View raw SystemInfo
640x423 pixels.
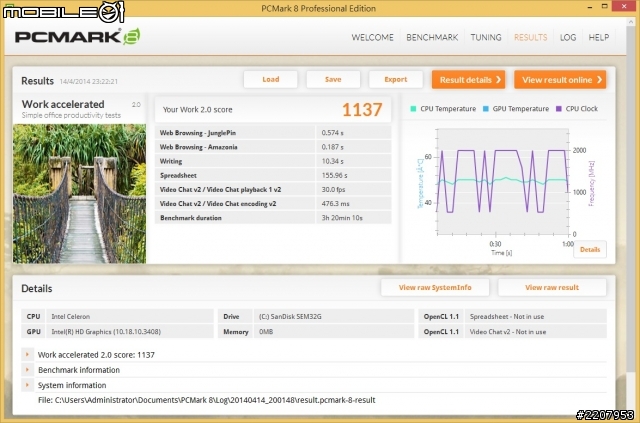pyautogui.click(x=435, y=287)
